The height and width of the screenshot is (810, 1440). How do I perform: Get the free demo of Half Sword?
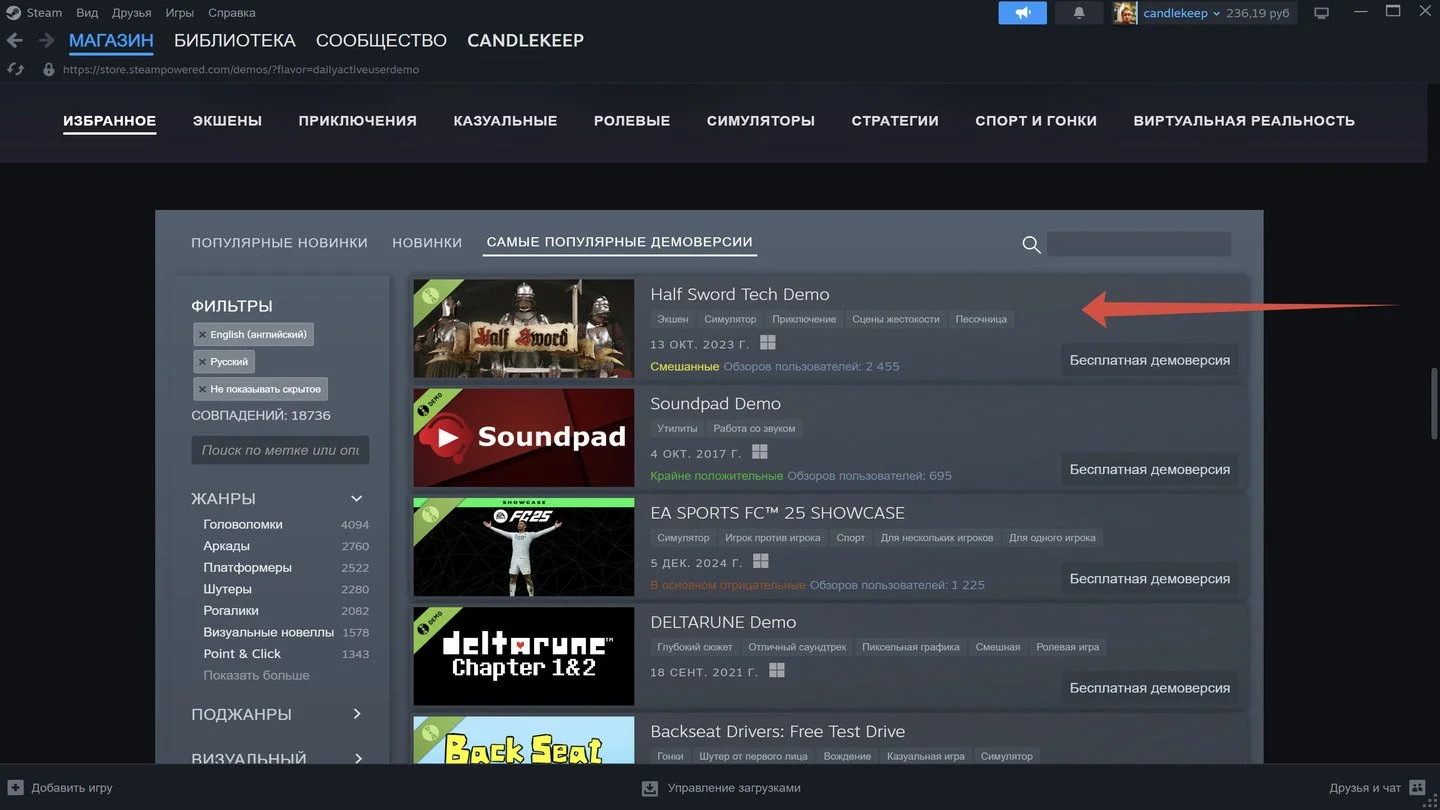click(x=1150, y=360)
